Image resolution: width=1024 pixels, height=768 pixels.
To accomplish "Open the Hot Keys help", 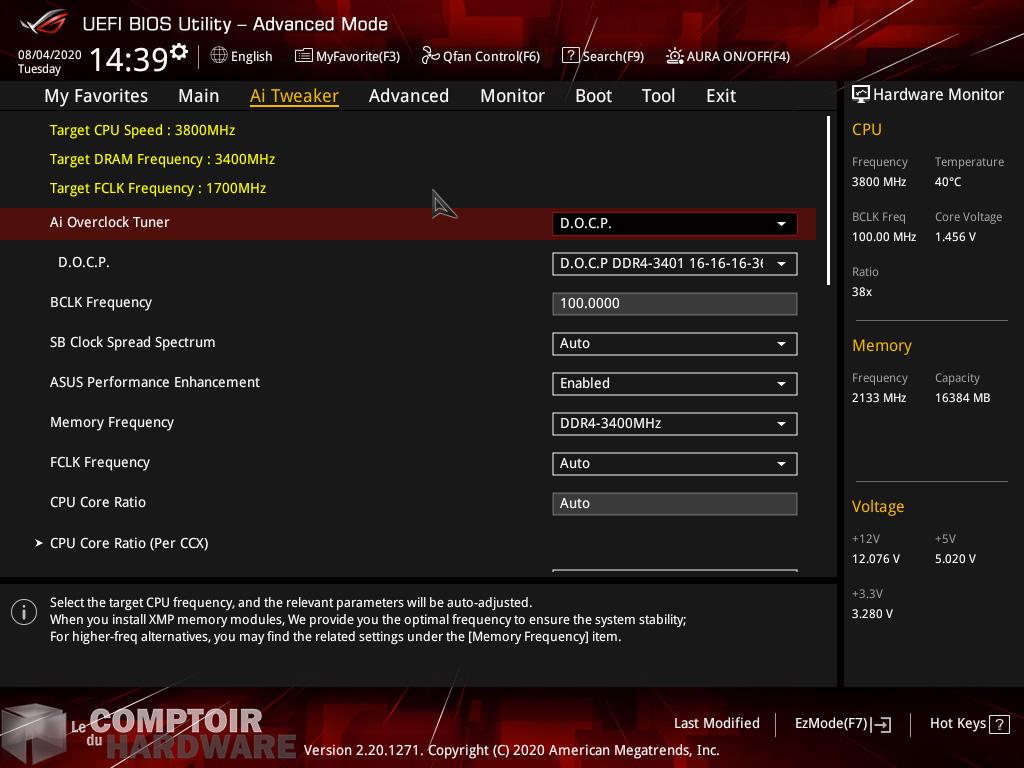I will tap(969, 724).
